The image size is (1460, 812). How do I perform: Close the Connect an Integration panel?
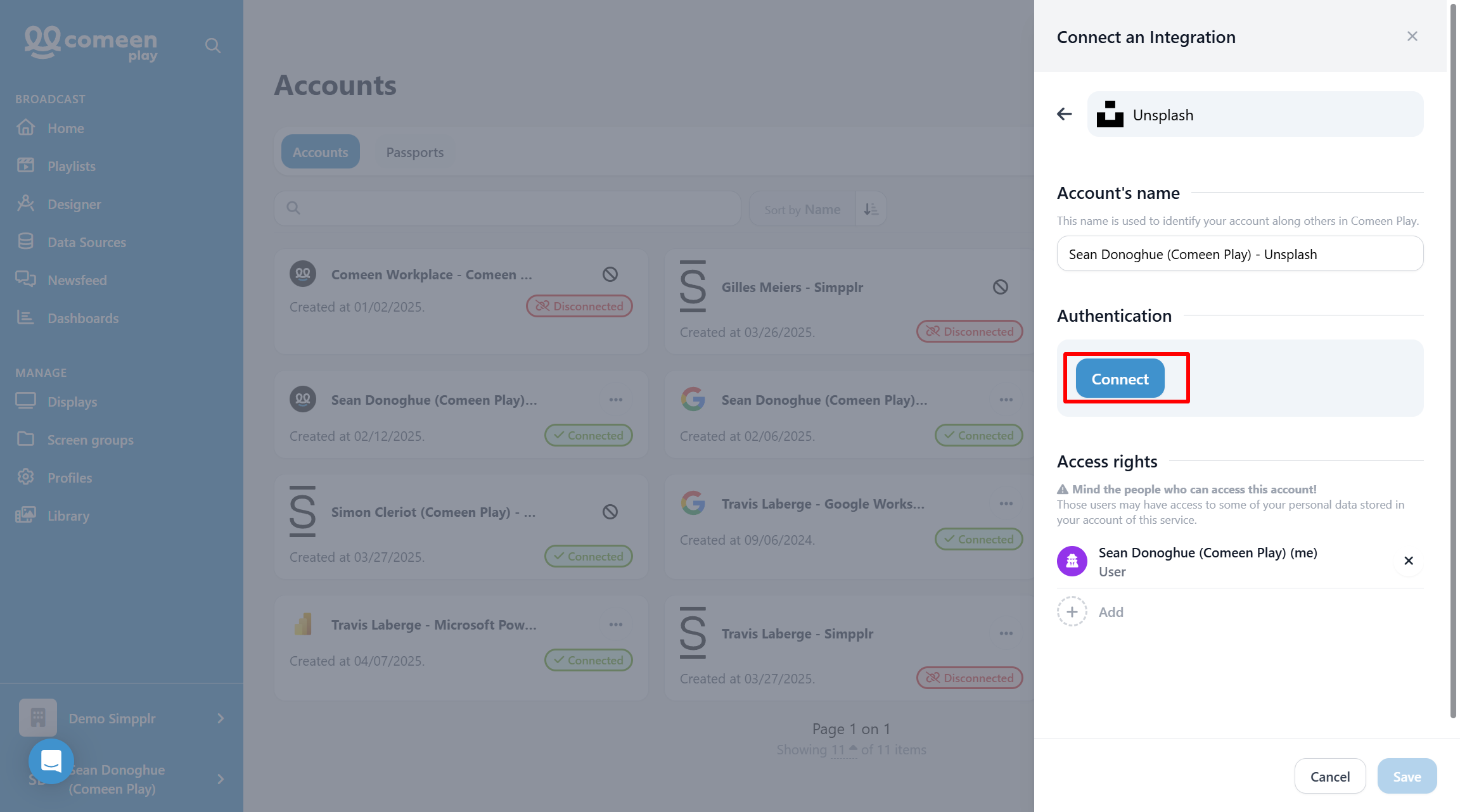tap(1412, 36)
